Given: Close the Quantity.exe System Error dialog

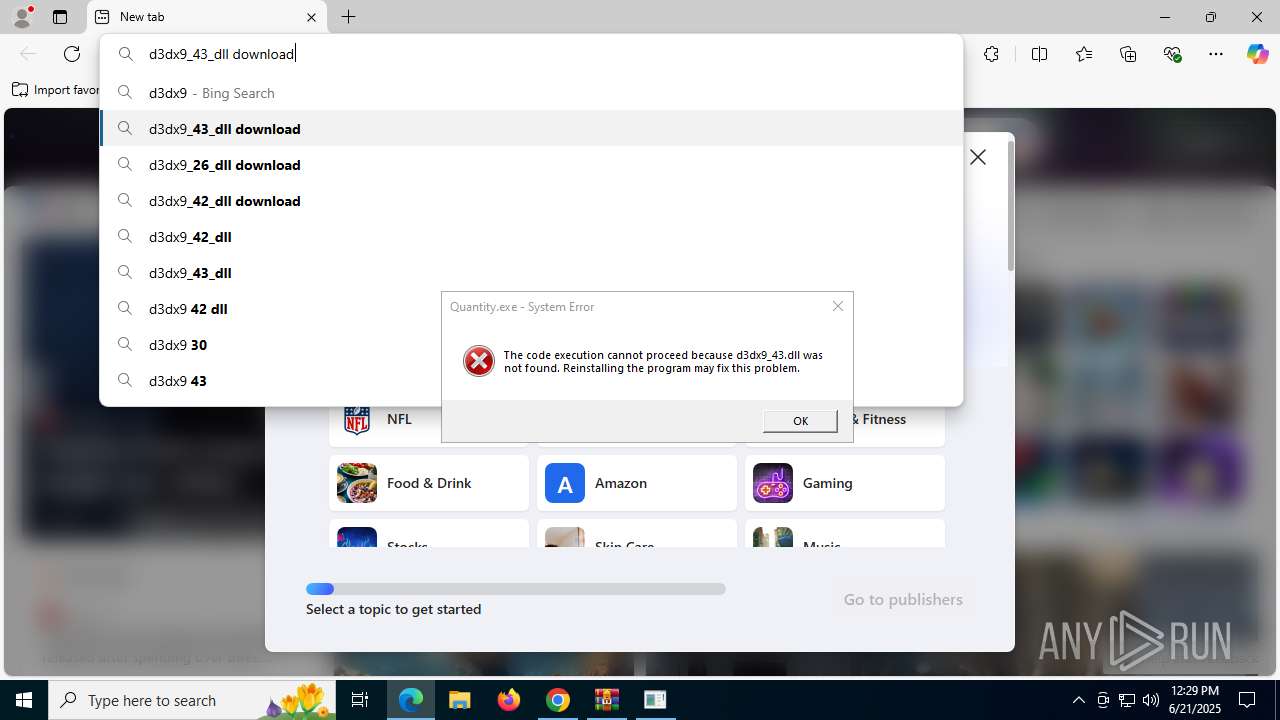Looking at the screenshot, I should (x=838, y=306).
